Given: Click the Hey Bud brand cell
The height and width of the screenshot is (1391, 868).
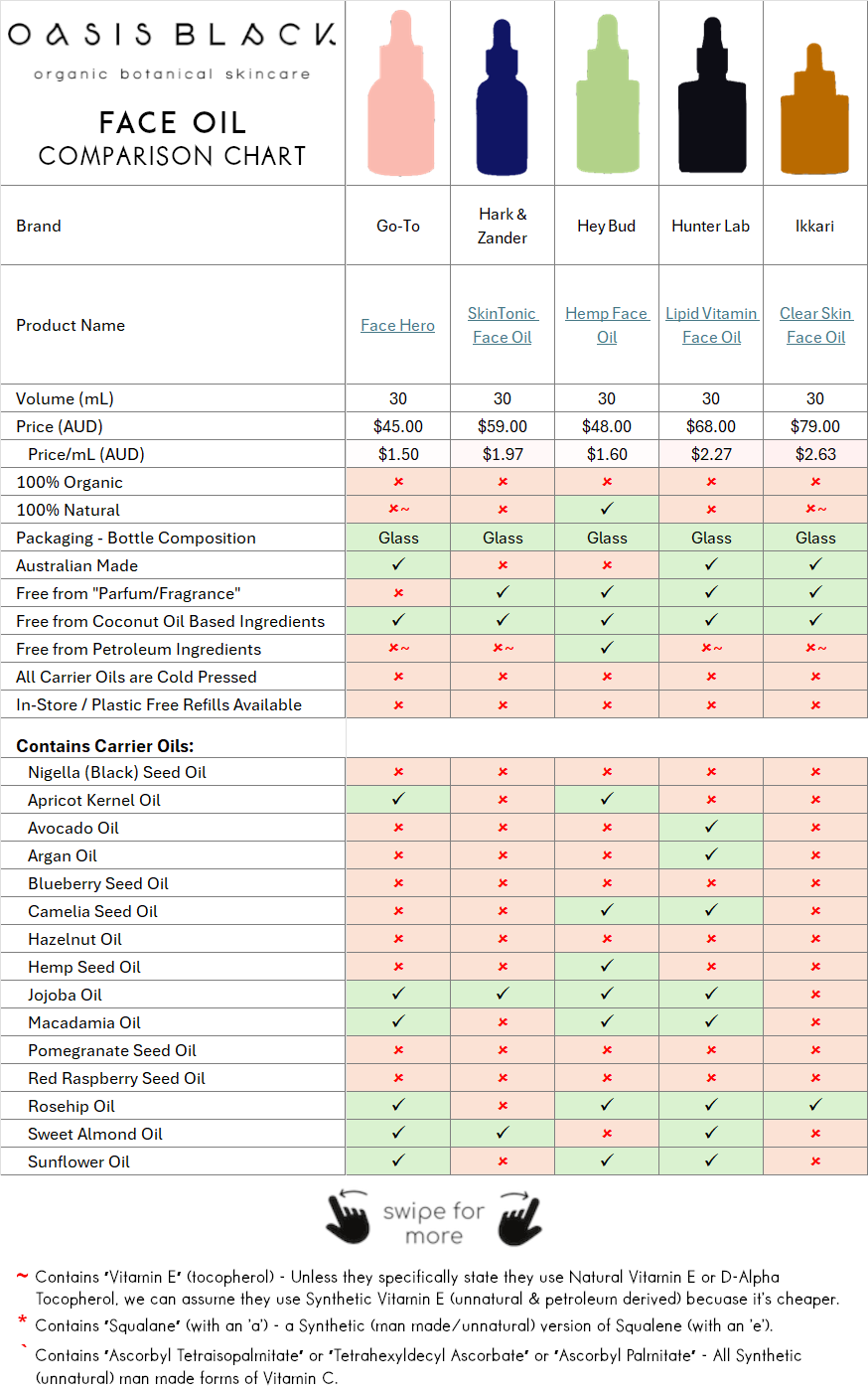Looking at the screenshot, I should [x=607, y=226].
